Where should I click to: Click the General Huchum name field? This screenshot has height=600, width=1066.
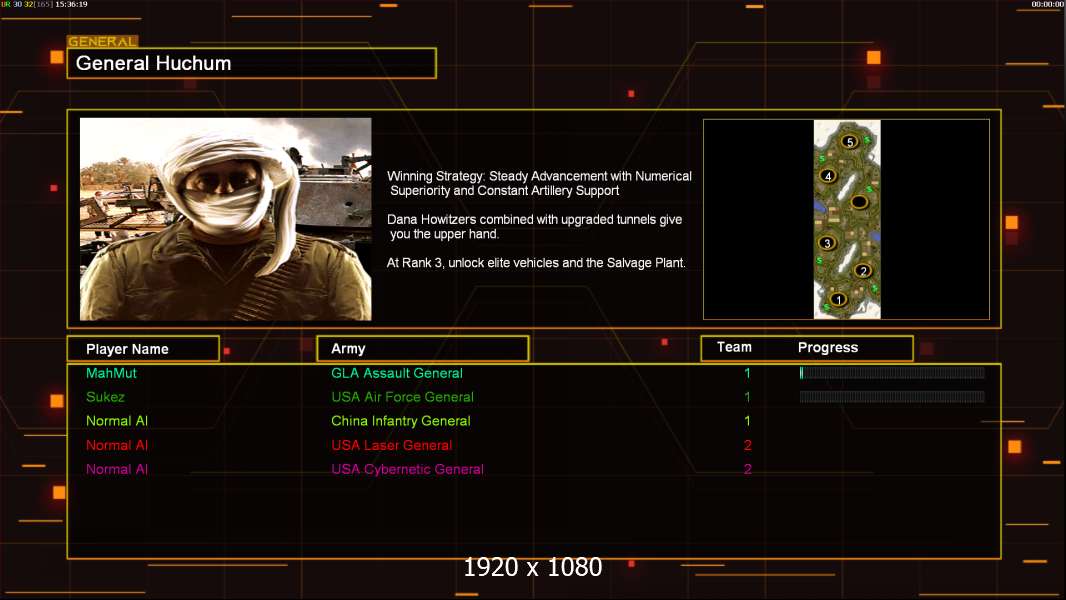[252, 63]
